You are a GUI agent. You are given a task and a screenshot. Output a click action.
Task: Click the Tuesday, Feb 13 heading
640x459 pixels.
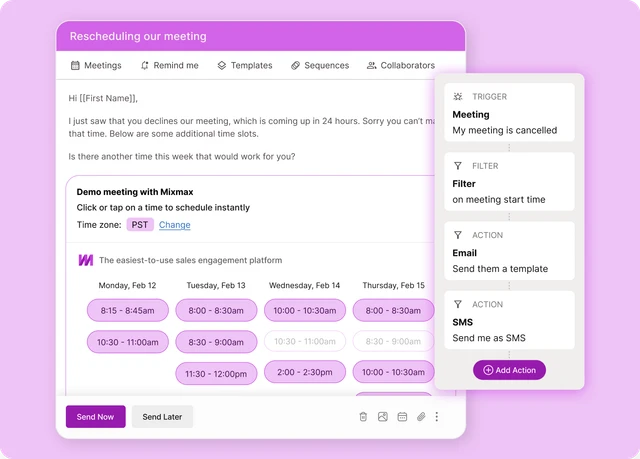click(216, 285)
